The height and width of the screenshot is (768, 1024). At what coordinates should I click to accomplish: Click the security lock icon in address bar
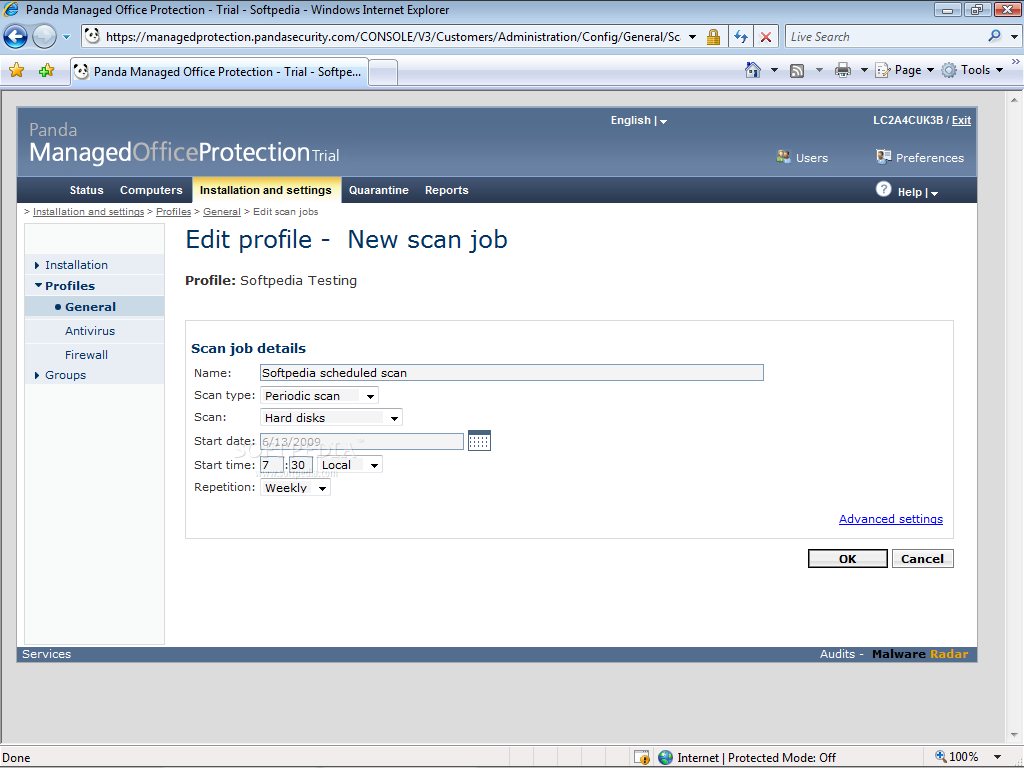(x=713, y=37)
